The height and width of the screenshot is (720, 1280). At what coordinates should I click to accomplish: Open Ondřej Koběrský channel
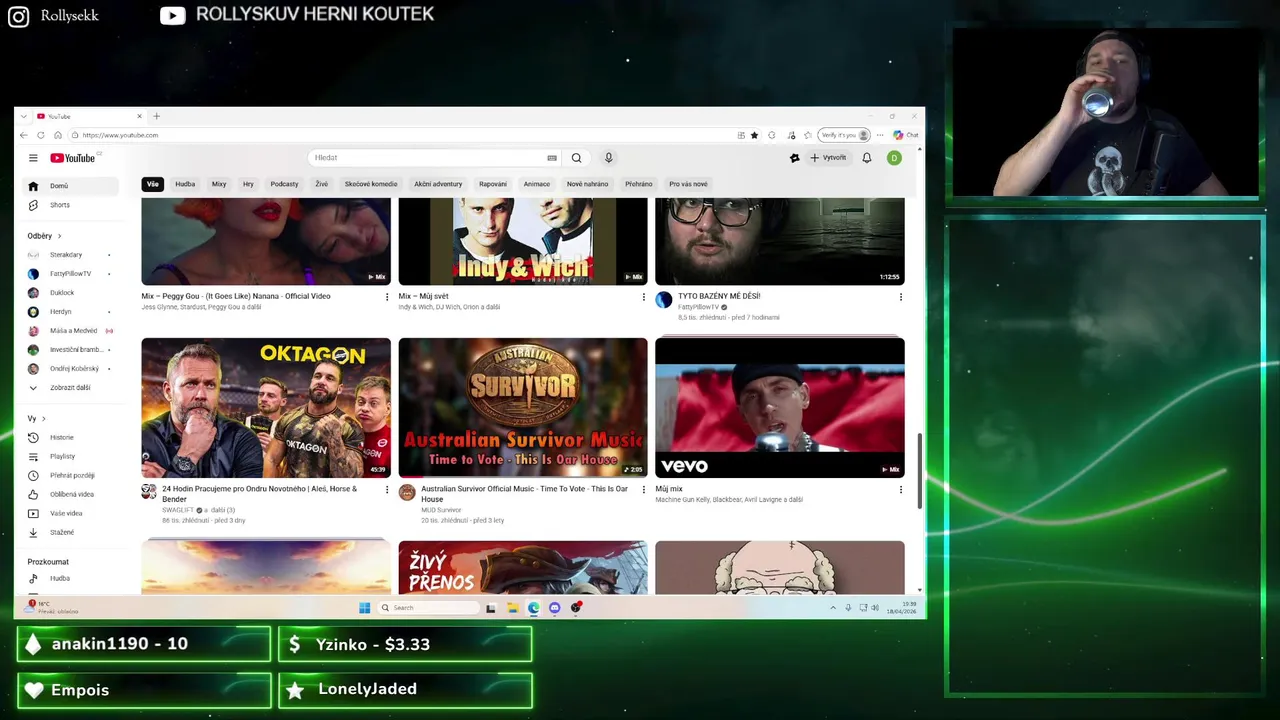70,369
